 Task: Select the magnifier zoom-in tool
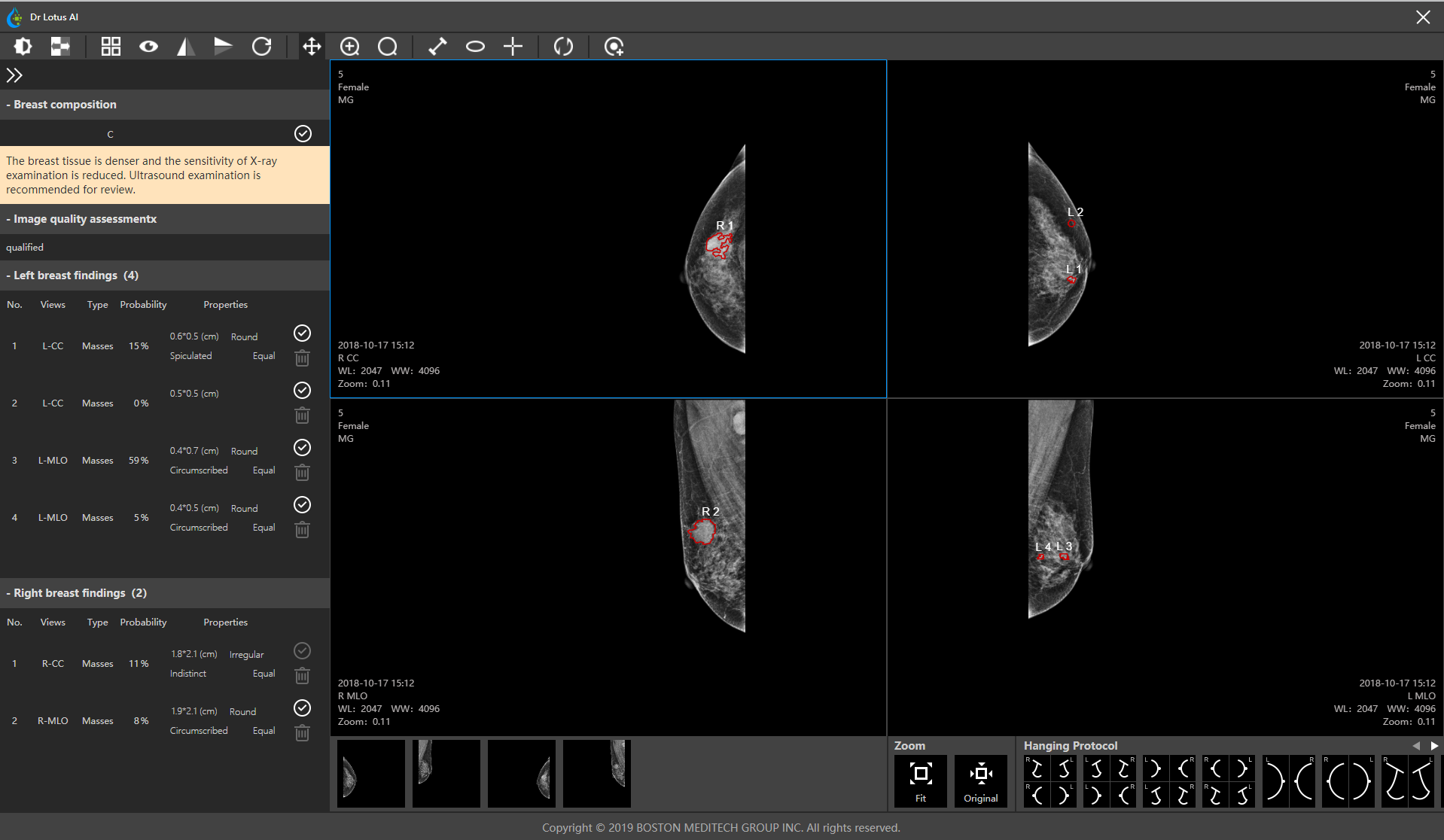[x=349, y=47]
